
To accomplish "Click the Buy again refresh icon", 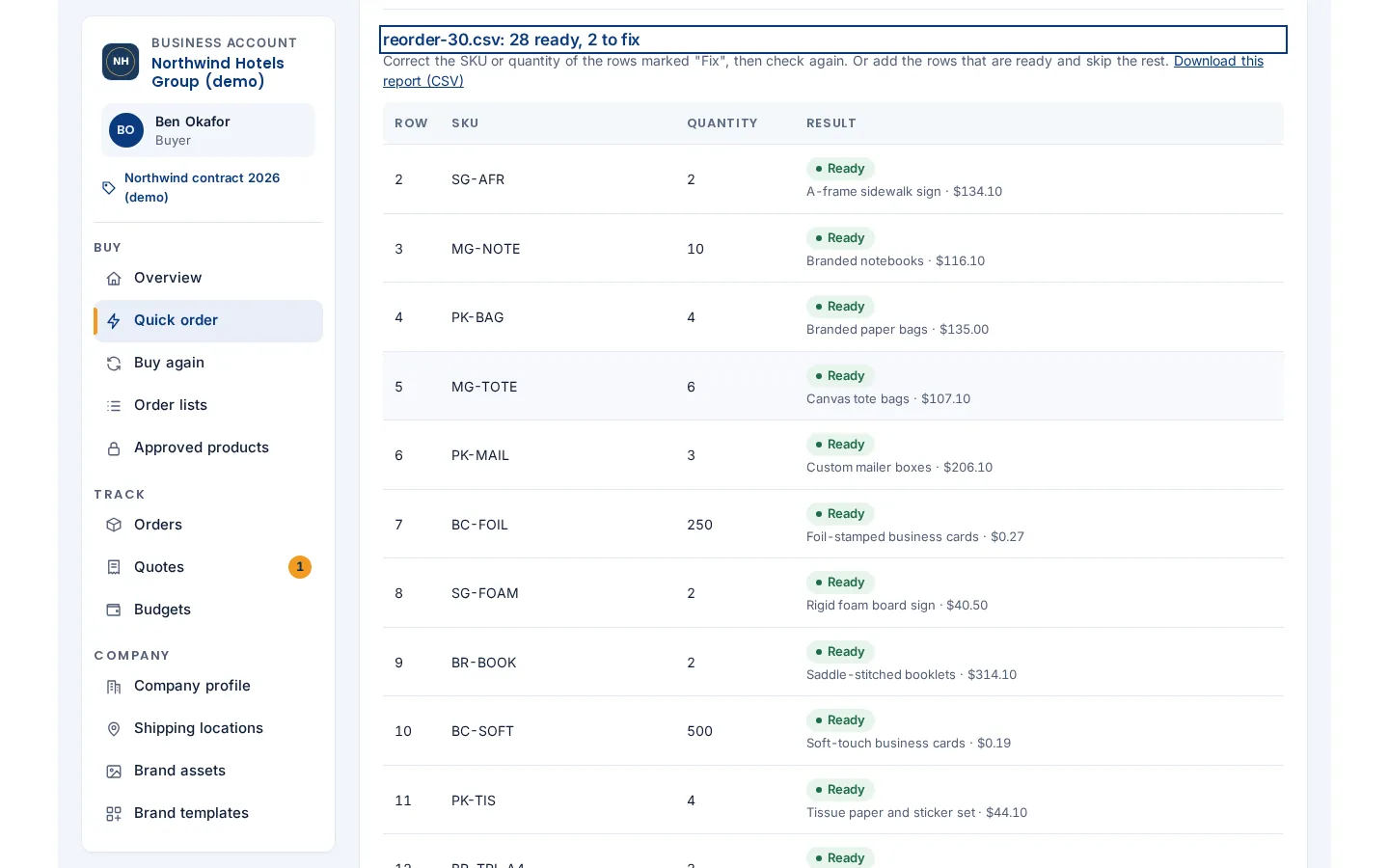I will (114, 364).
